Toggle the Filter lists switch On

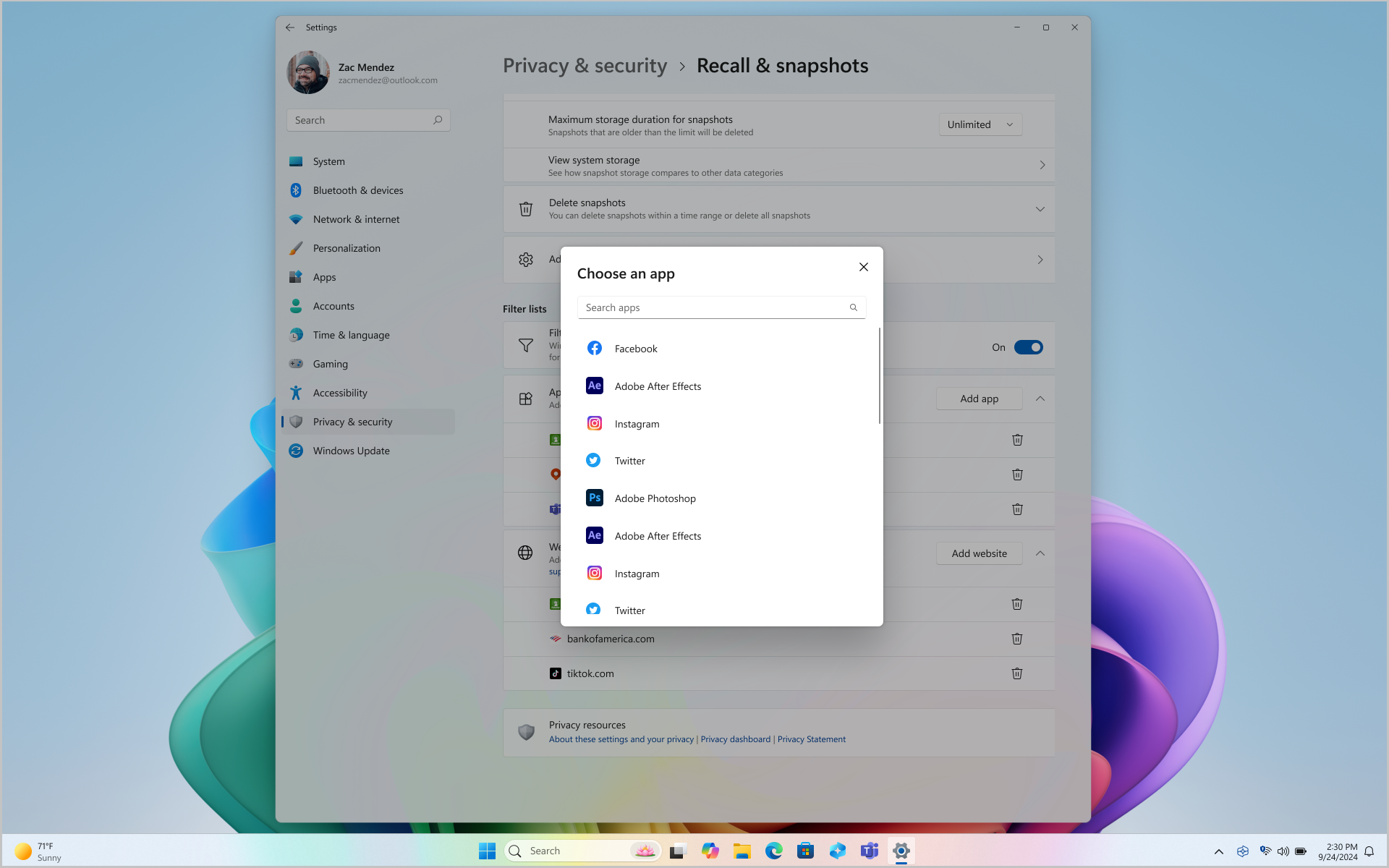click(1028, 346)
